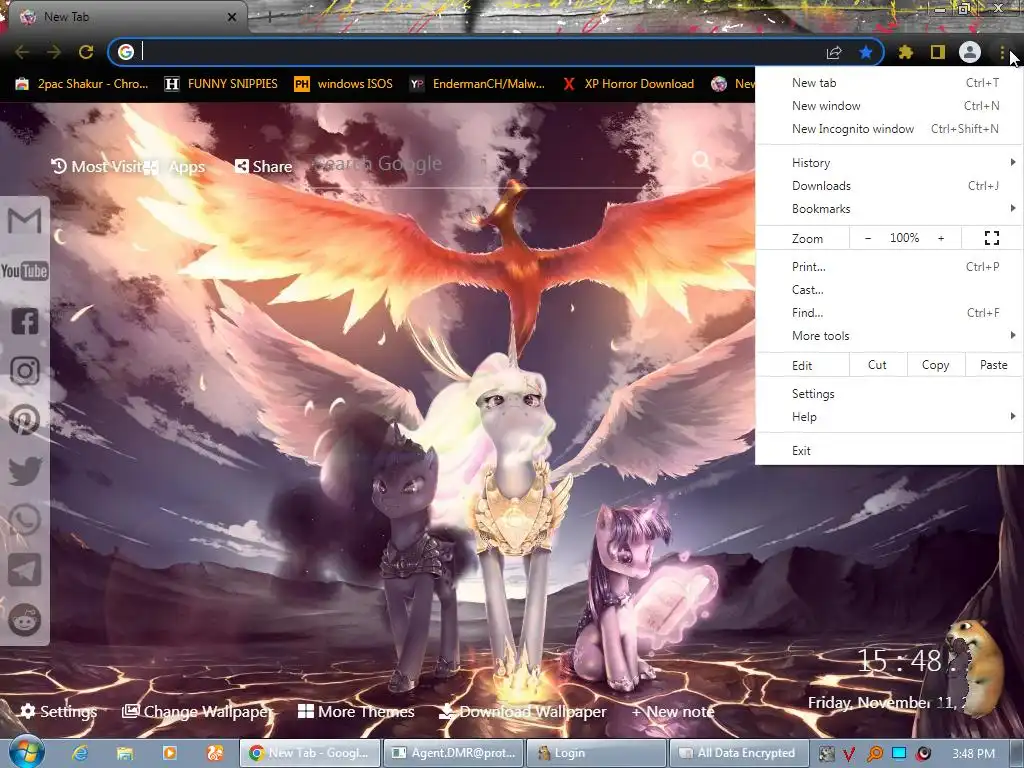1024x768 pixels.
Task: Open the 2pac Shakur bookmark
Action: pos(82,84)
